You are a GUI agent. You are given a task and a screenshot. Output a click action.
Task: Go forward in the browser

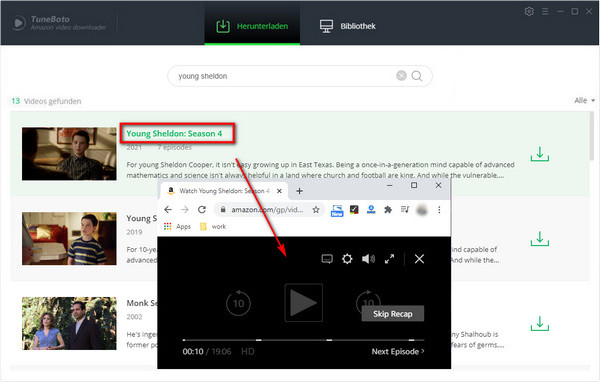click(x=185, y=209)
